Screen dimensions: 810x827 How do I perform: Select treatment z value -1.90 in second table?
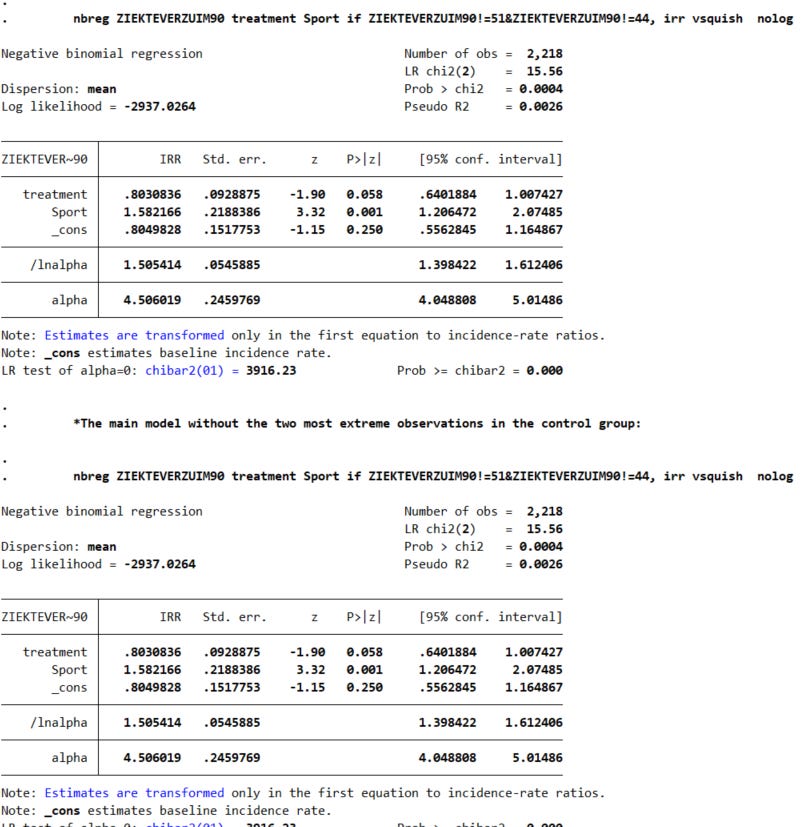307,652
